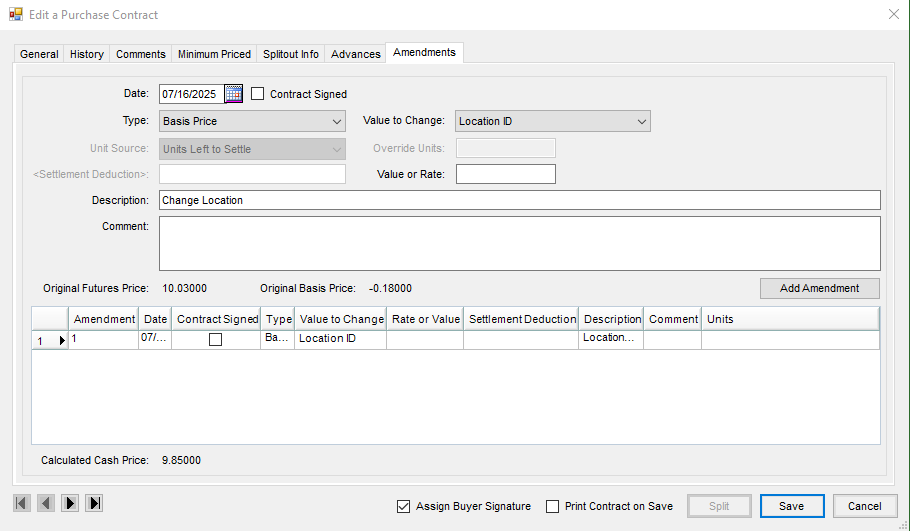This screenshot has width=910, height=531.
Task: Sort by Value to Change column header
Action: coord(341,319)
